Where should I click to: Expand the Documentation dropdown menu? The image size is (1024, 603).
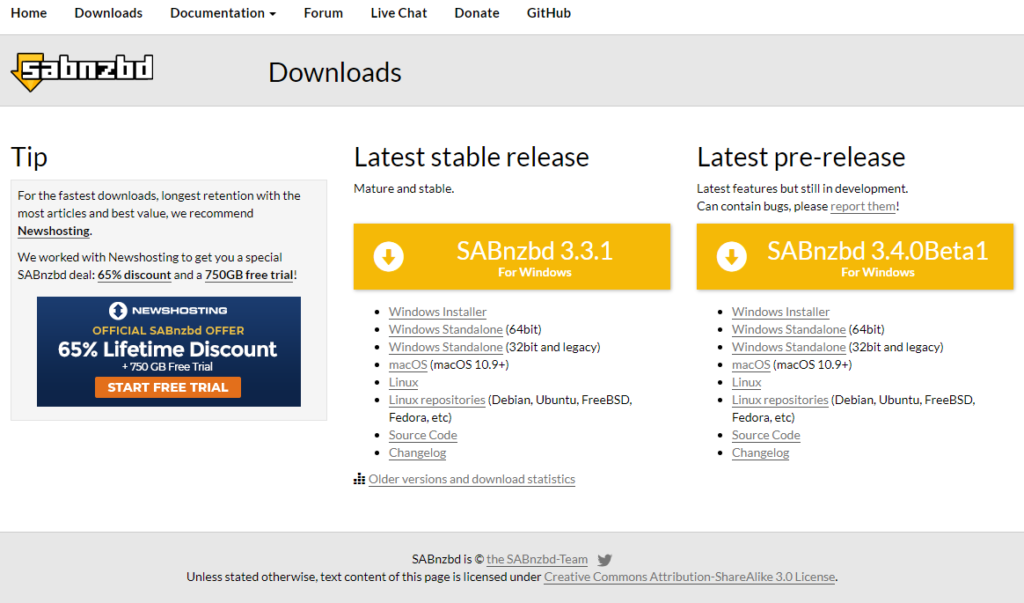click(223, 13)
